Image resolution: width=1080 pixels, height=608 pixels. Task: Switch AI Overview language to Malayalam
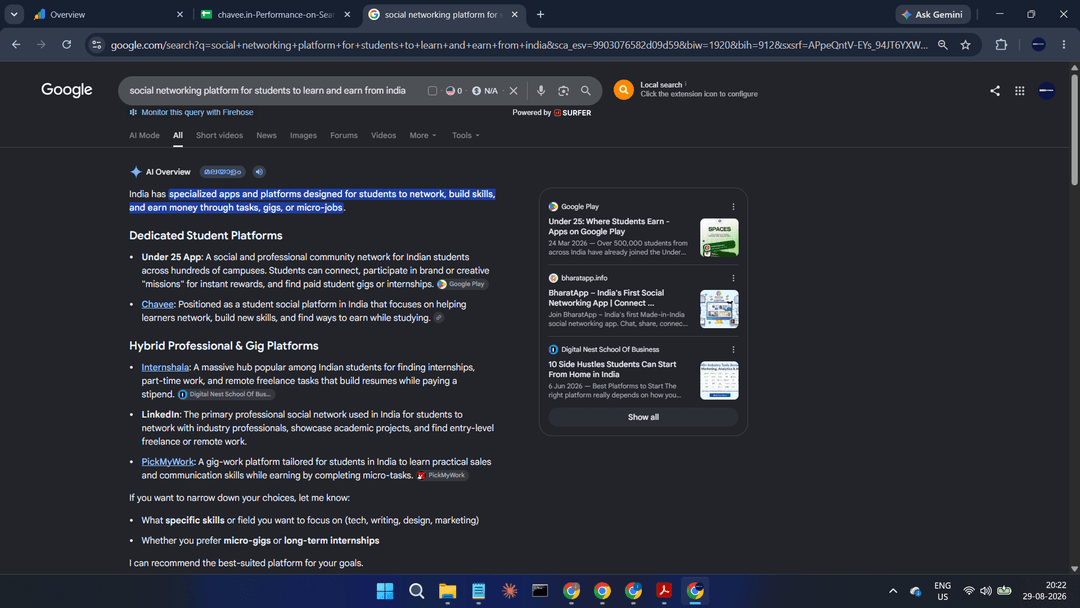click(x=222, y=171)
